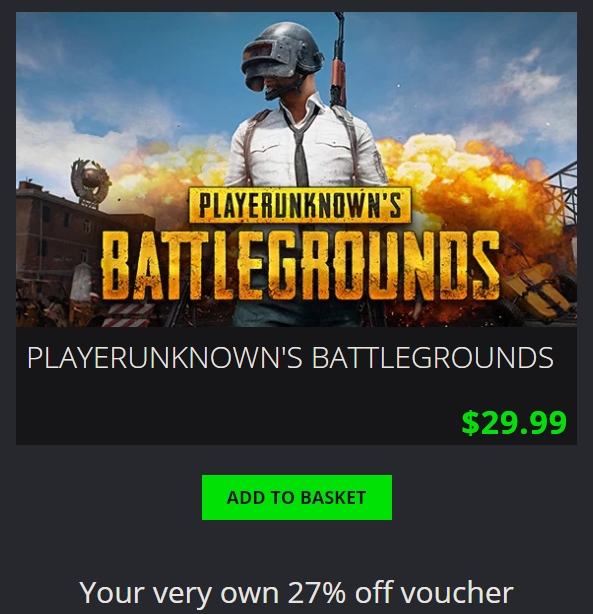593x614 pixels.
Task: Click the large BATTLEGROUNDS logo lettering
Action: pos(300,266)
